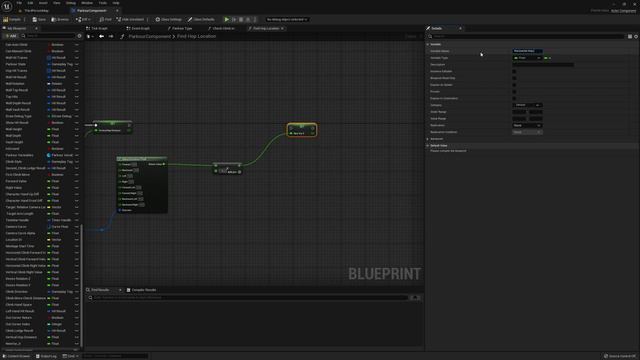Navigate forward with graph forward arrow
This screenshot has height=360, width=640.
point(111,36)
